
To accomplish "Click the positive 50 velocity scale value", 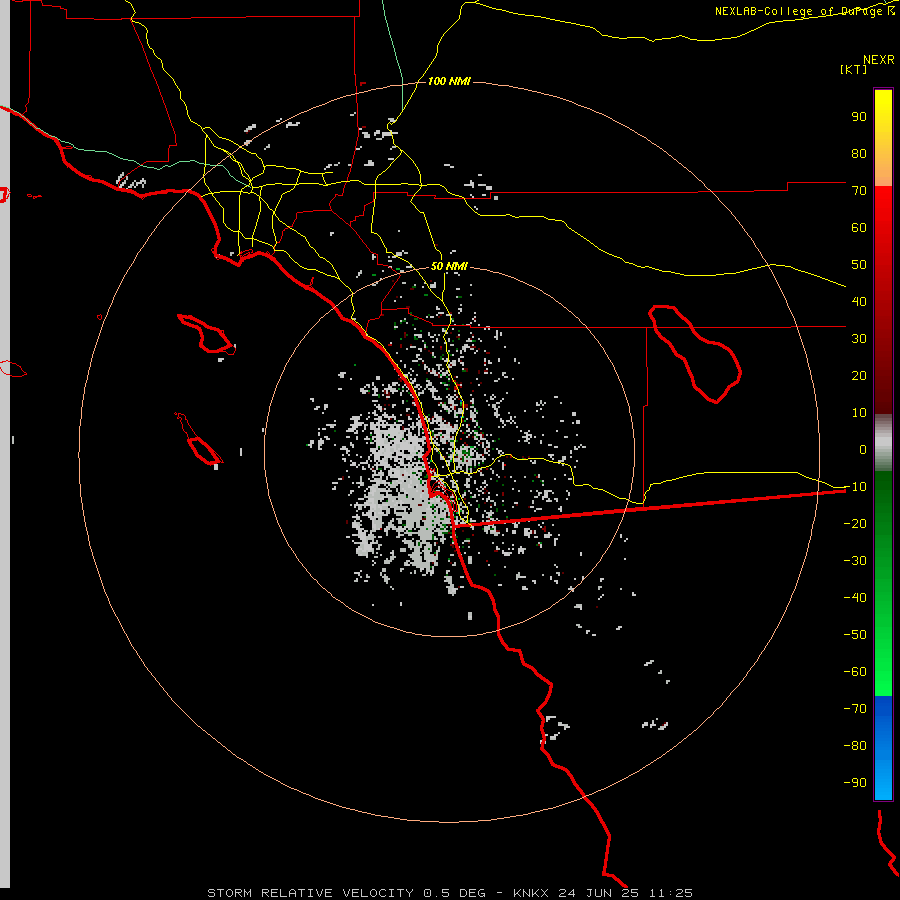I will click(859, 265).
